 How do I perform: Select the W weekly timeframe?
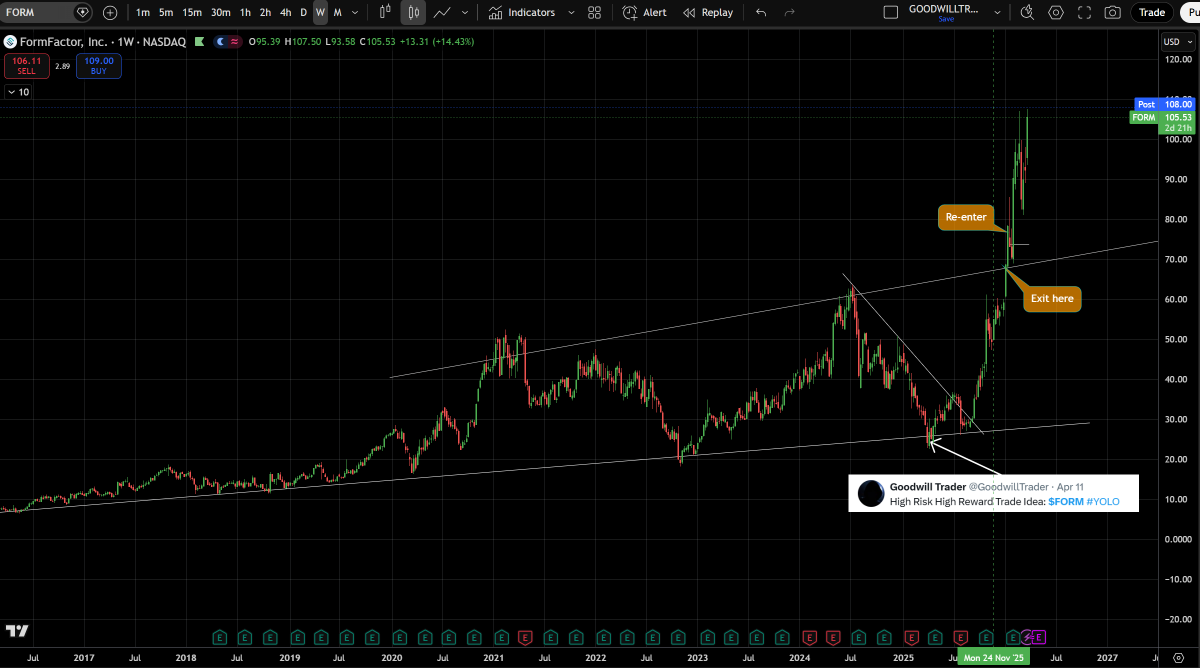[x=320, y=12]
